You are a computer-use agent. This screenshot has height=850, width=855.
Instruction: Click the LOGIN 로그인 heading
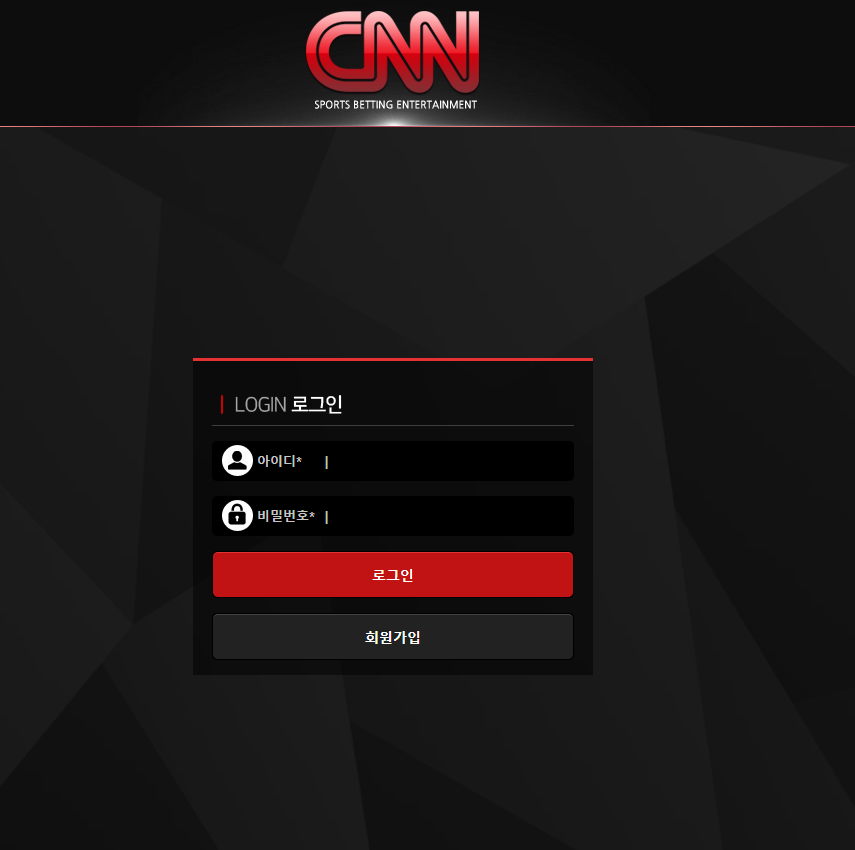pos(288,405)
